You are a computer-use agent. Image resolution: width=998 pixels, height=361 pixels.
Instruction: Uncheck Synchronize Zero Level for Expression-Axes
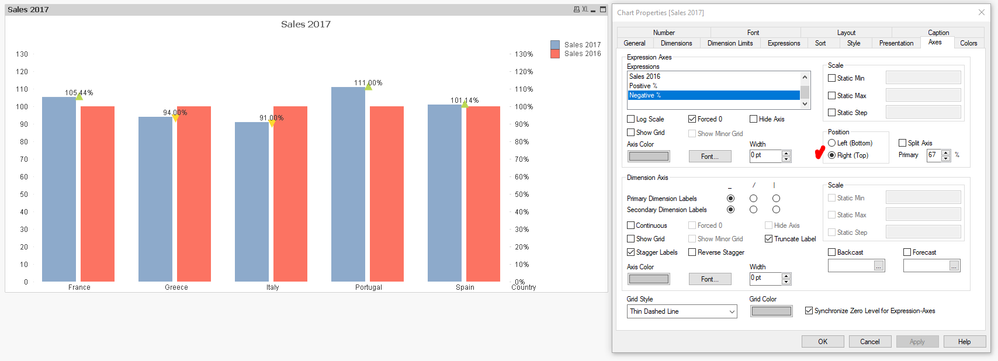809,311
